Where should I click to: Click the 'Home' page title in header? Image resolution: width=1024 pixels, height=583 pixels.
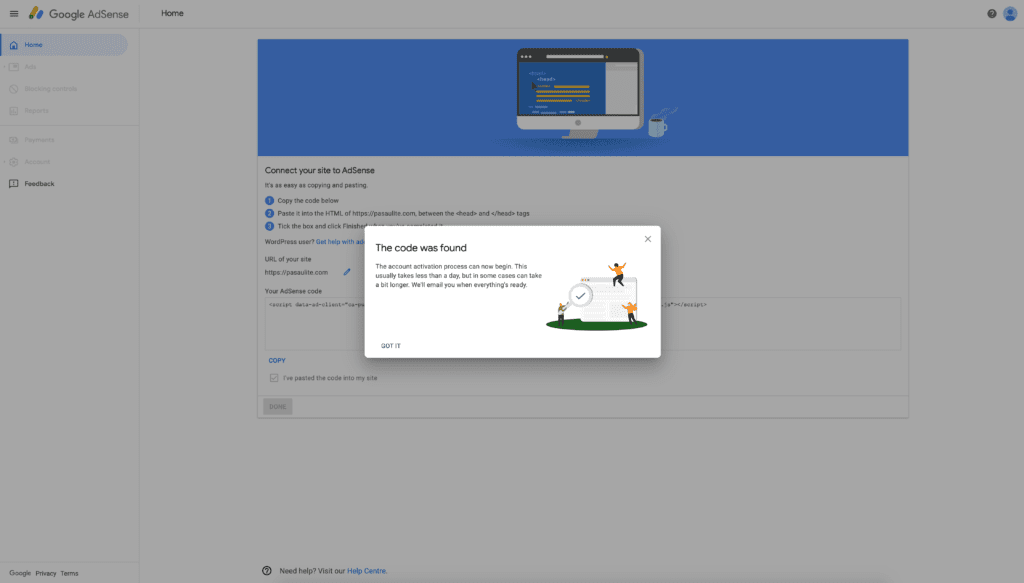click(x=172, y=13)
